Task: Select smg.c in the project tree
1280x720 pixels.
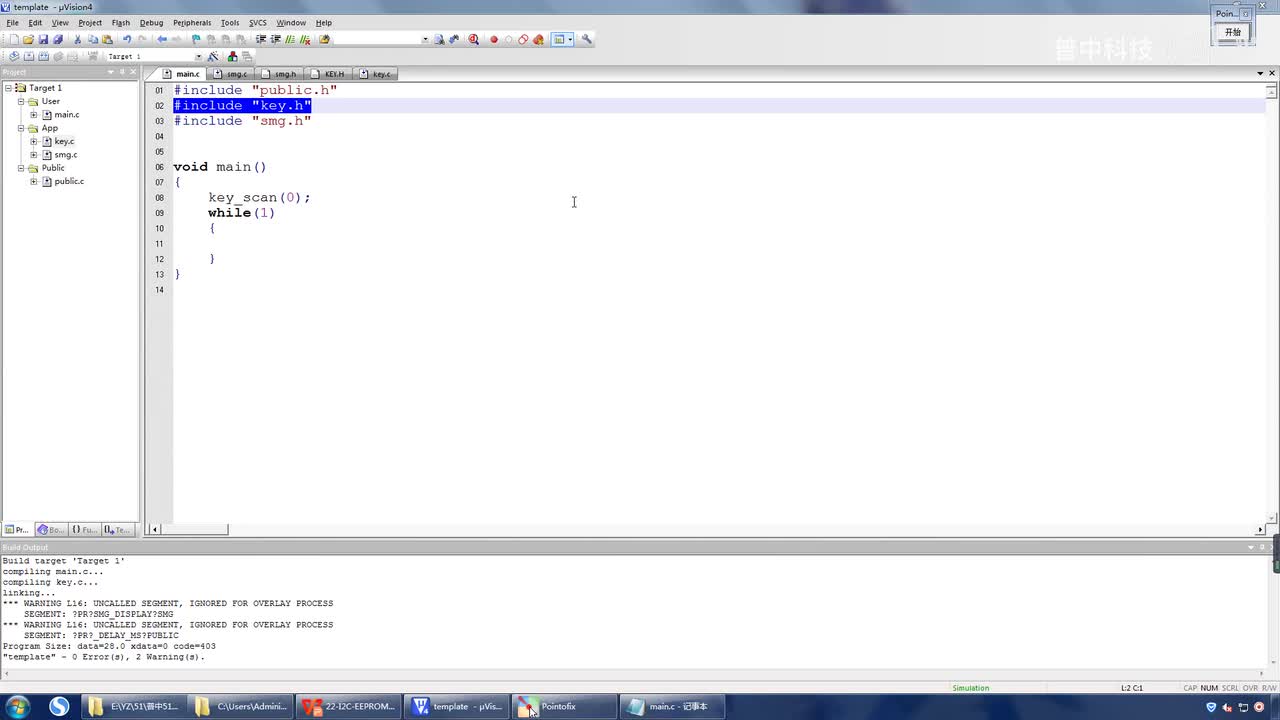Action: point(65,155)
